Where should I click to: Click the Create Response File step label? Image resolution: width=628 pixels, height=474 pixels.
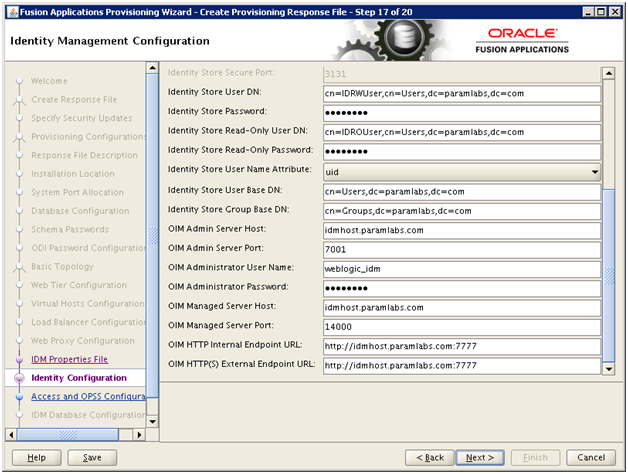click(x=74, y=99)
